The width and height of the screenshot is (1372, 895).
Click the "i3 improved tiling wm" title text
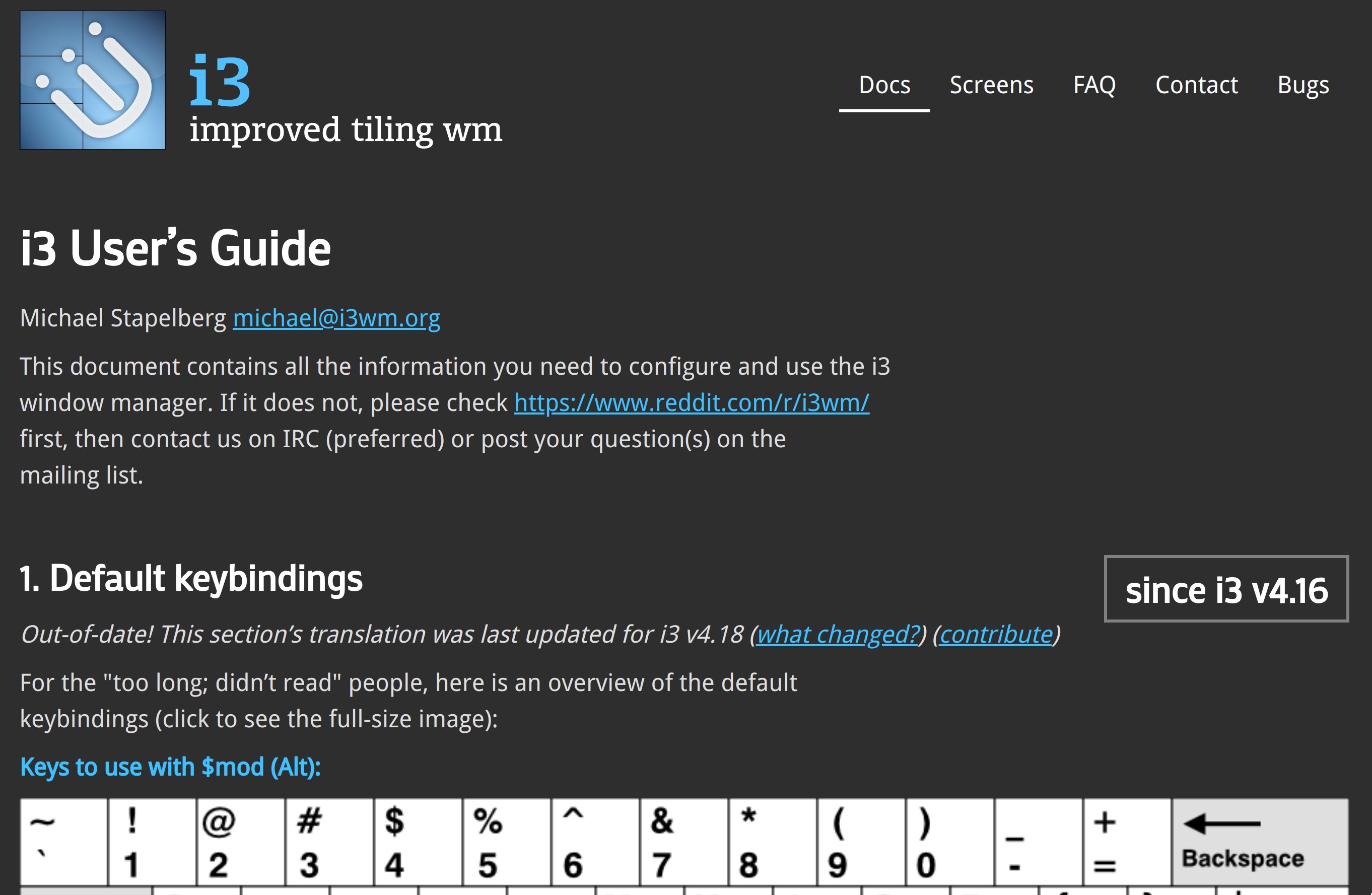346,98
